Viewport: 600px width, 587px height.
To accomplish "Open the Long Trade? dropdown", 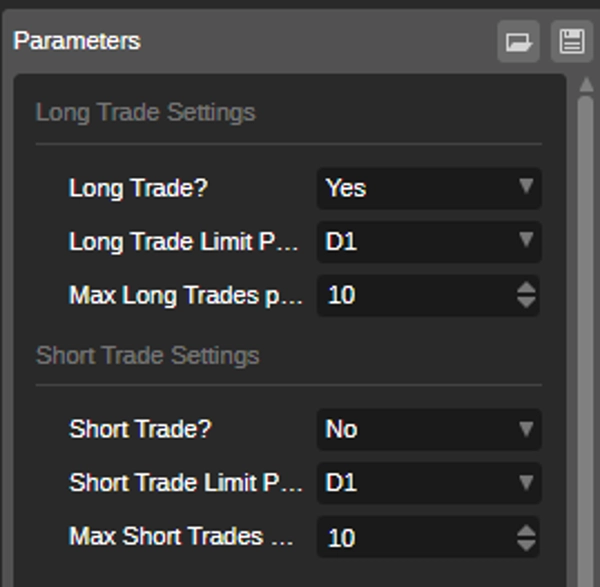I will [x=429, y=188].
